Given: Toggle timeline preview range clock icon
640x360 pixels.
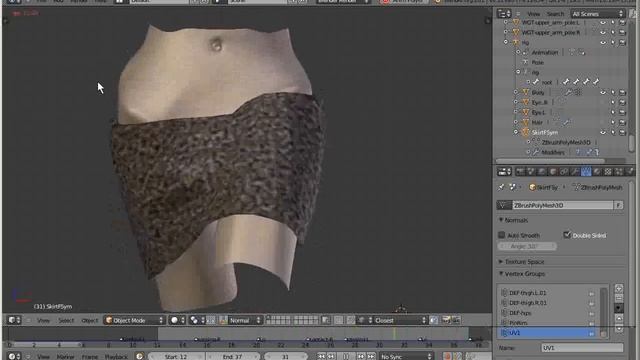Looking at the screenshot, I should (x=140, y=356).
